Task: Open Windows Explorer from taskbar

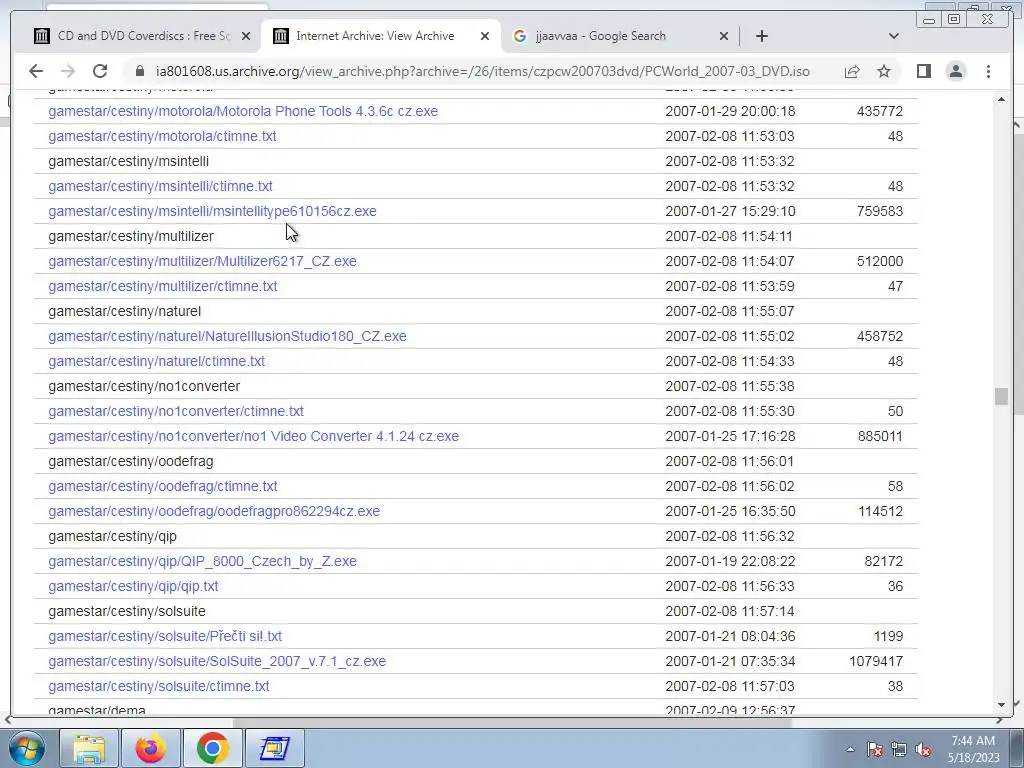Action: [x=89, y=748]
